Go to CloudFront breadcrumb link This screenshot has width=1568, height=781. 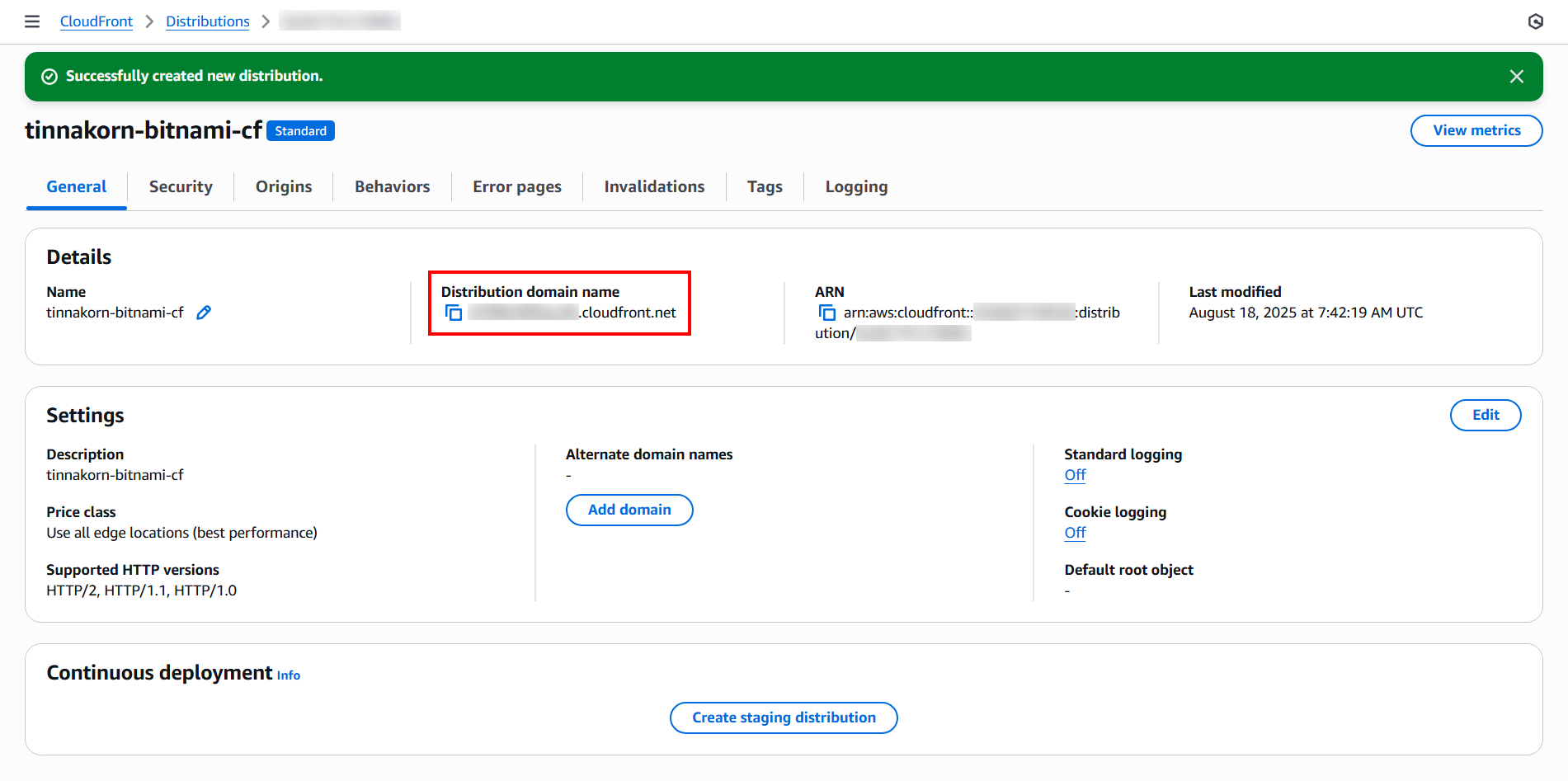tap(97, 21)
